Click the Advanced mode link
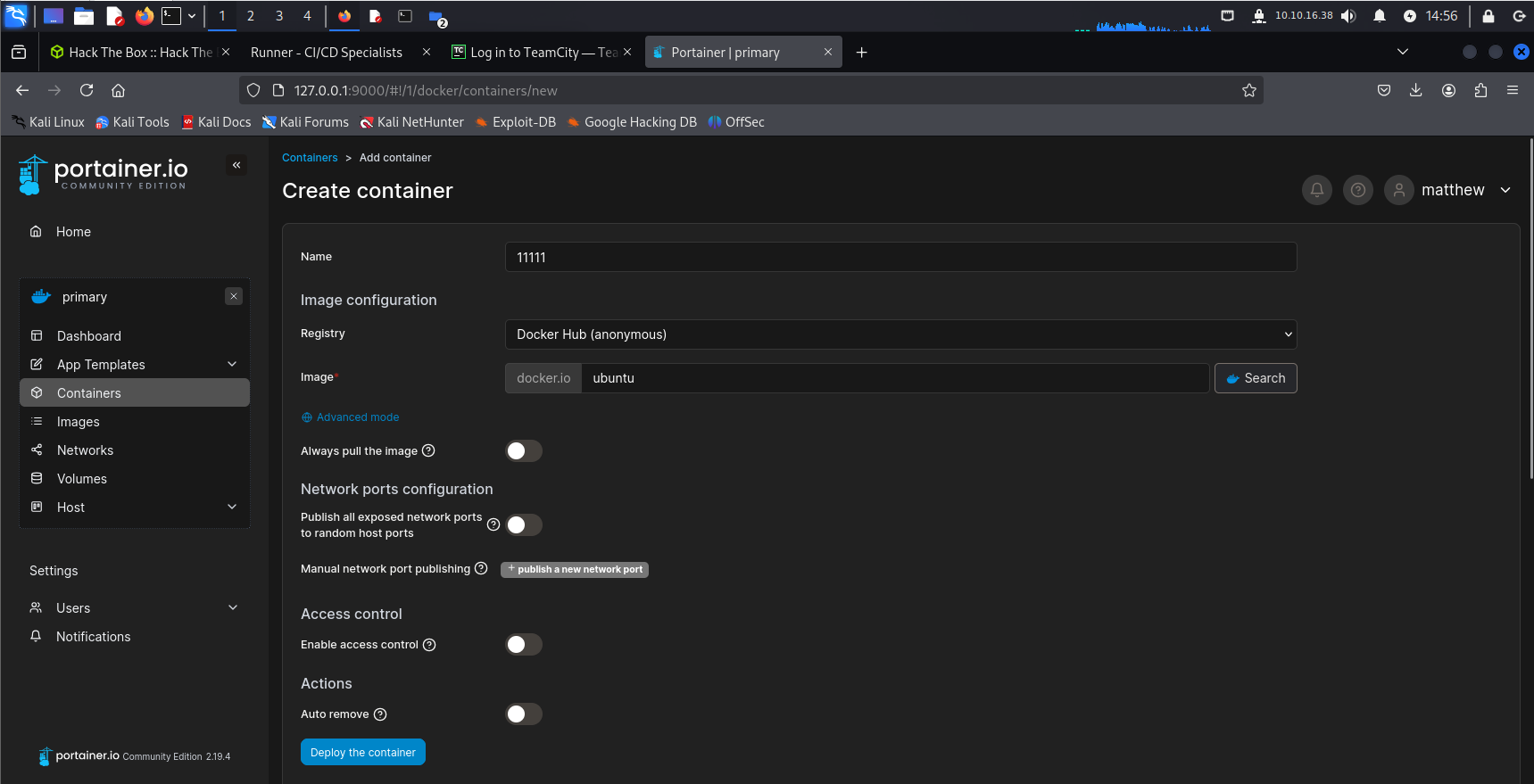 coord(357,417)
